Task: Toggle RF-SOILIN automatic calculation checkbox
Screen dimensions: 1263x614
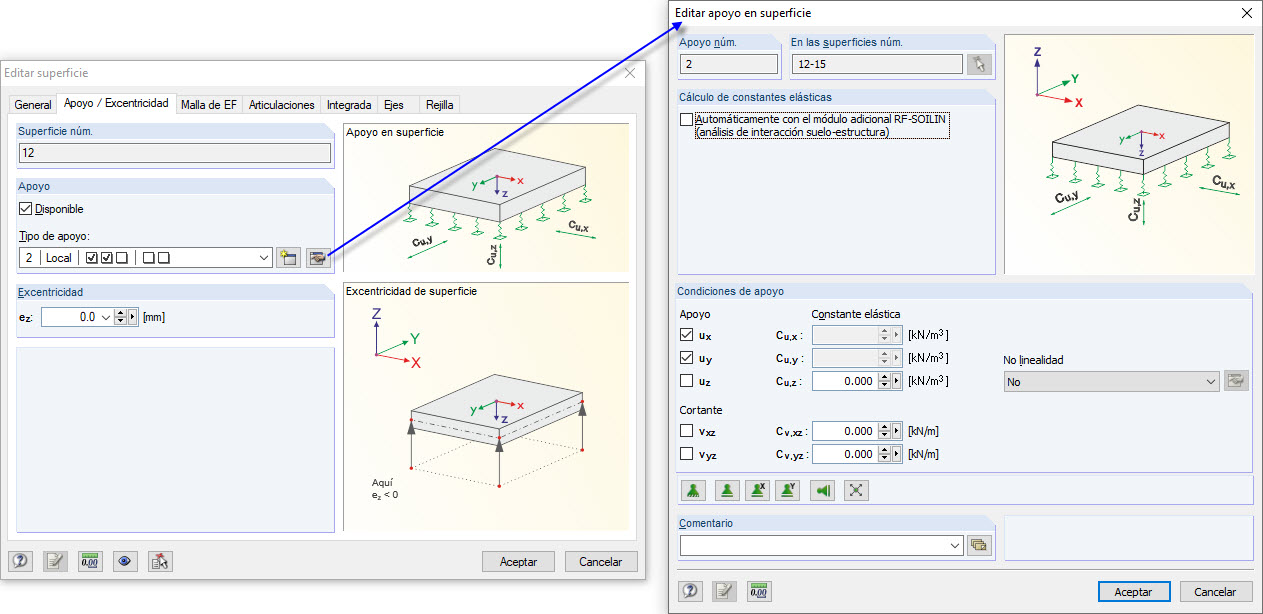Action: [686, 119]
